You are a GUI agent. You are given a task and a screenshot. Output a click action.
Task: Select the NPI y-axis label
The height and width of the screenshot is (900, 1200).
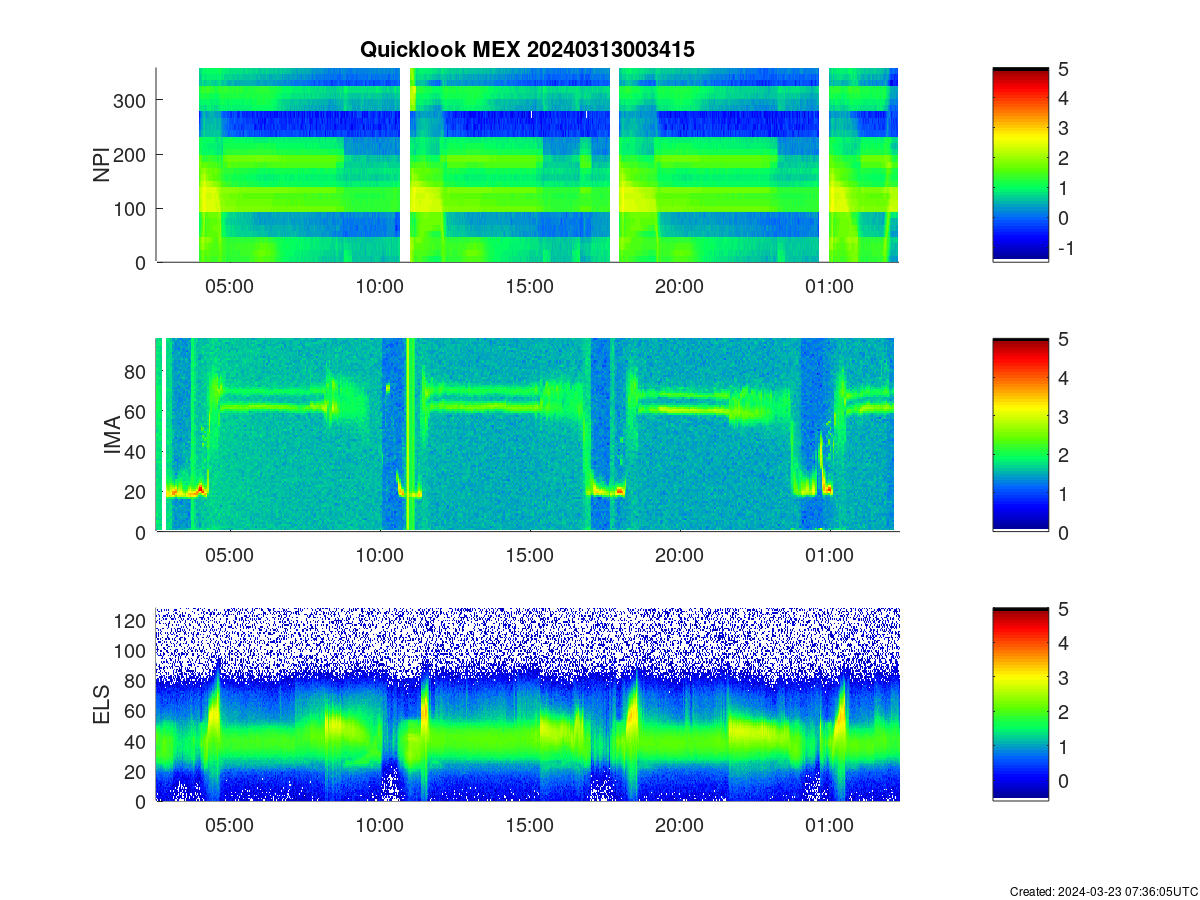tap(101, 165)
